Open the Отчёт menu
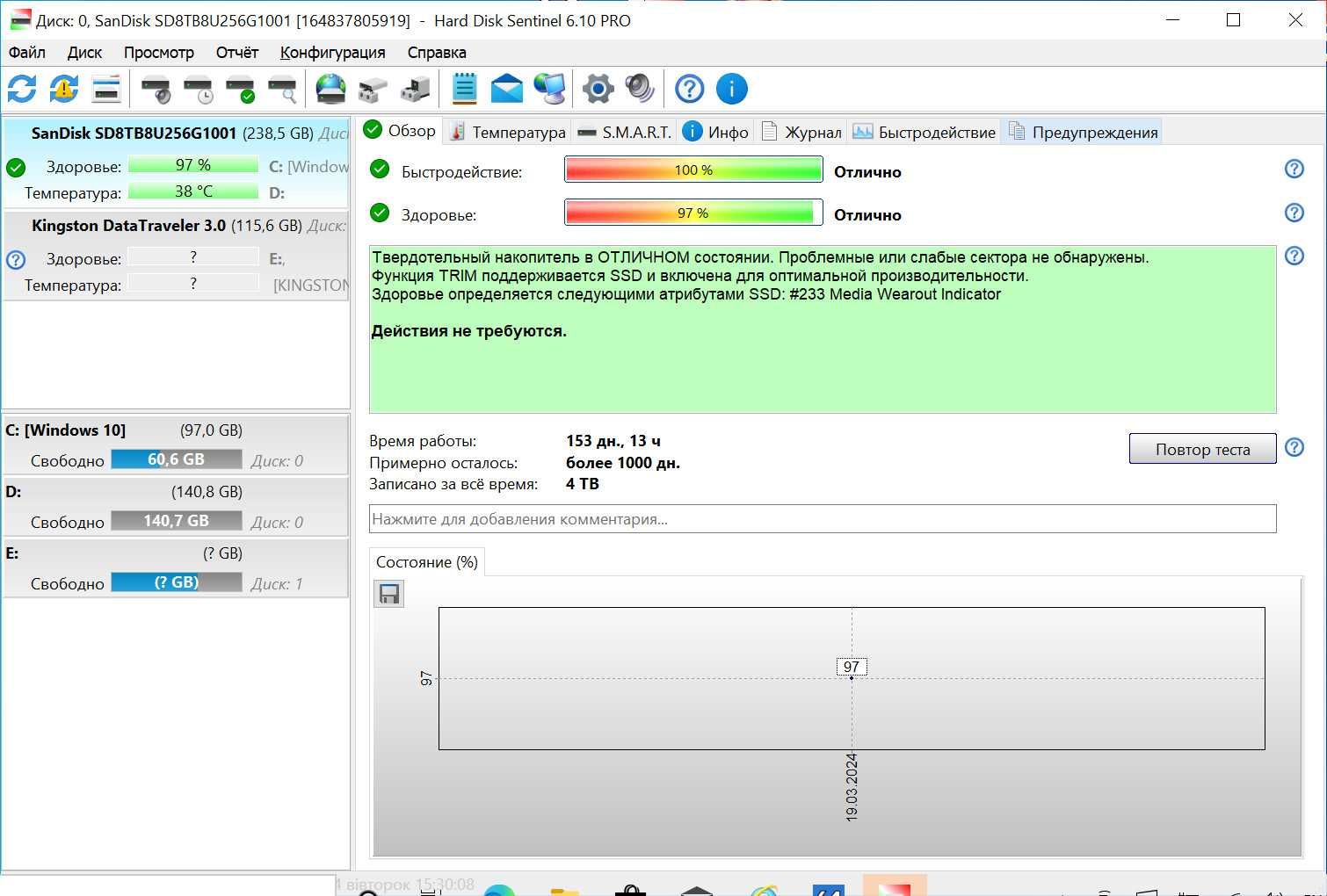This screenshot has height=896, width=1327. coord(237,53)
